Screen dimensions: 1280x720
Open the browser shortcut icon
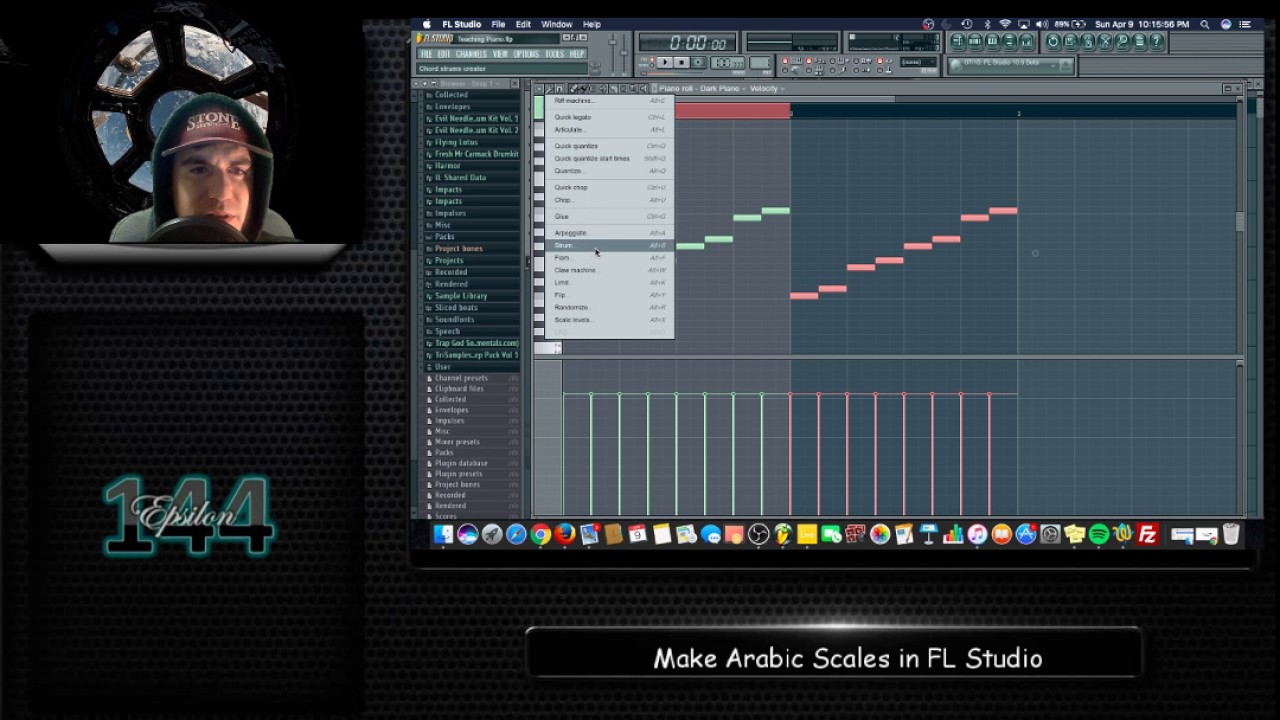coord(1010,41)
